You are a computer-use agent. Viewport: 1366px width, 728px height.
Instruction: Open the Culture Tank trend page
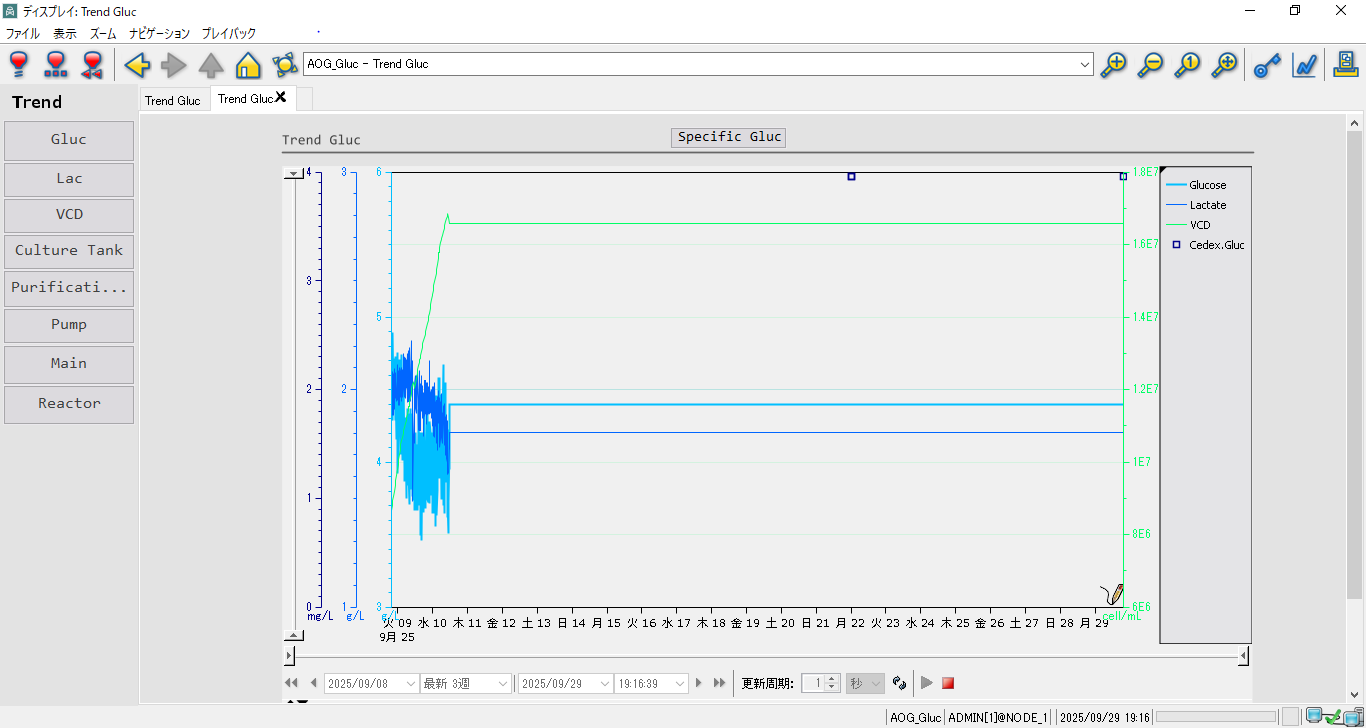(69, 250)
